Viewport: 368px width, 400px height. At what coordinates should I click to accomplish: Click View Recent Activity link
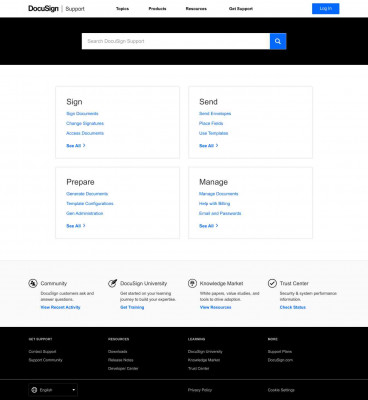pyautogui.click(x=61, y=307)
